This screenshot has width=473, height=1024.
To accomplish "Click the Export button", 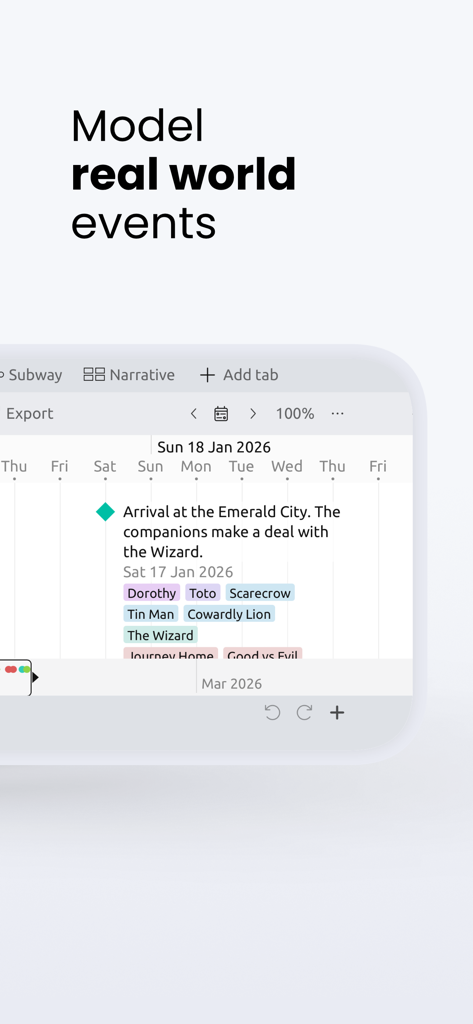I will (29, 413).
